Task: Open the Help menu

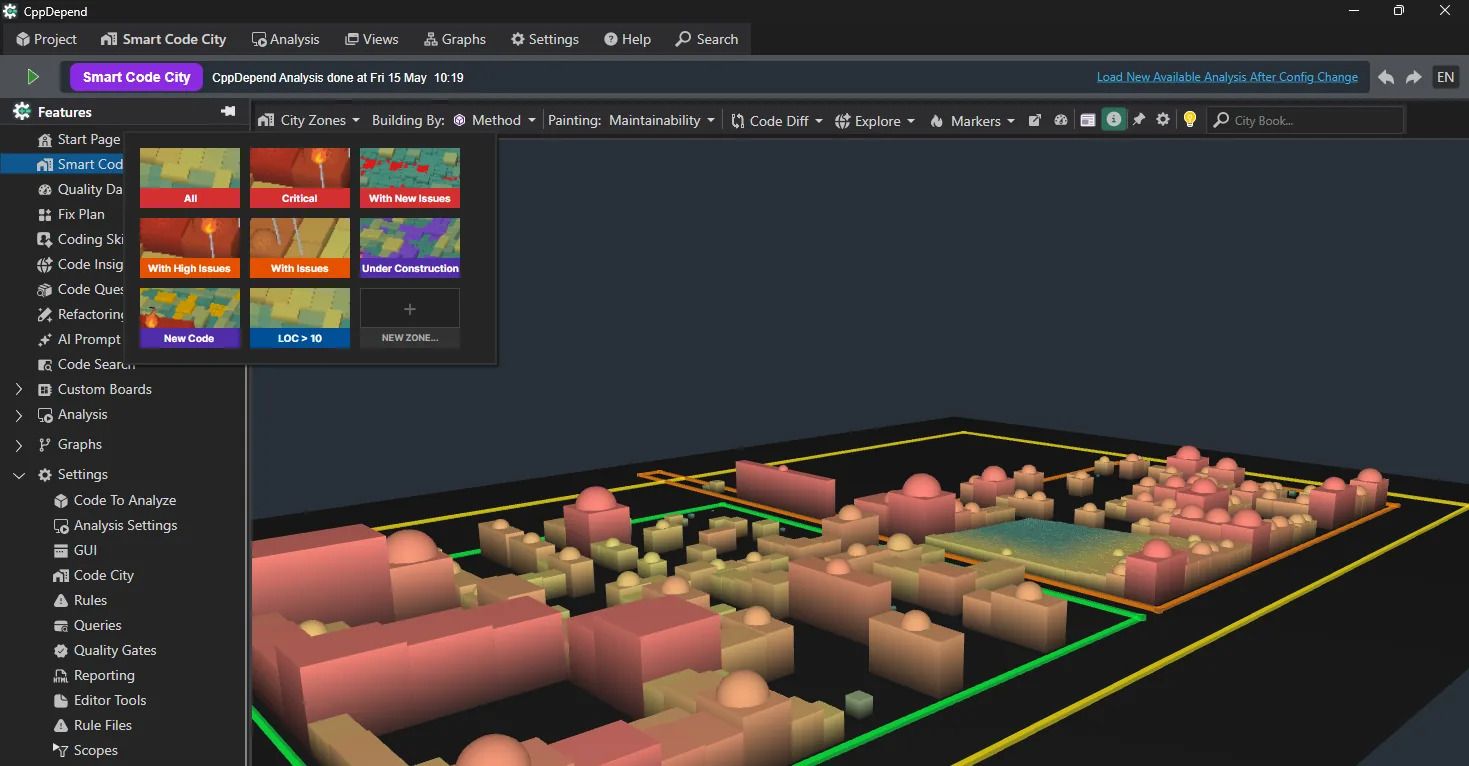Action: [x=628, y=39]
